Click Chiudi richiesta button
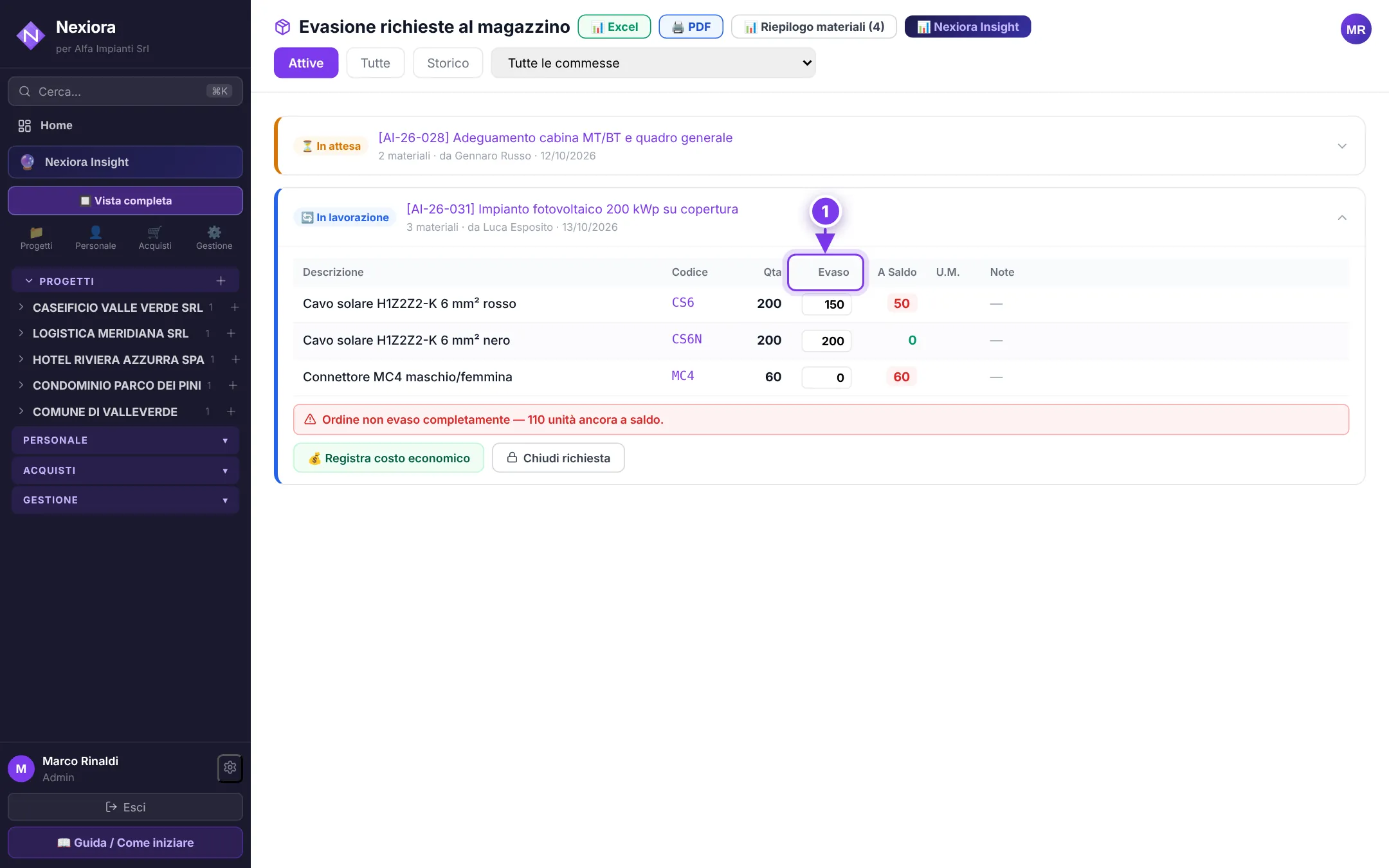This screenshot has height=868, width=1389. (558, 458)
